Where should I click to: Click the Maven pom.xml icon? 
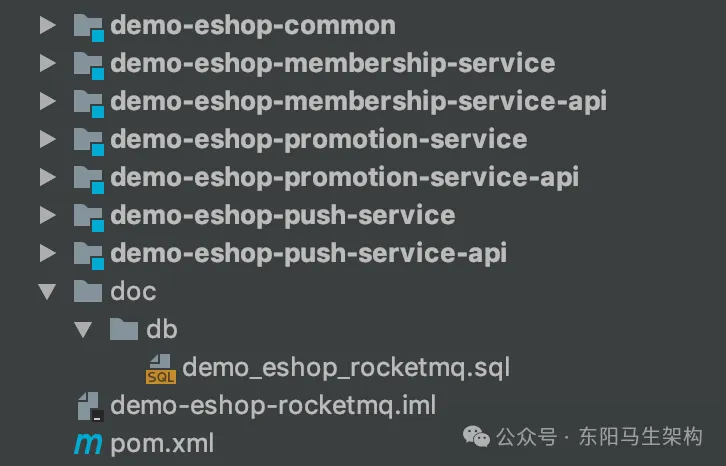89,443
